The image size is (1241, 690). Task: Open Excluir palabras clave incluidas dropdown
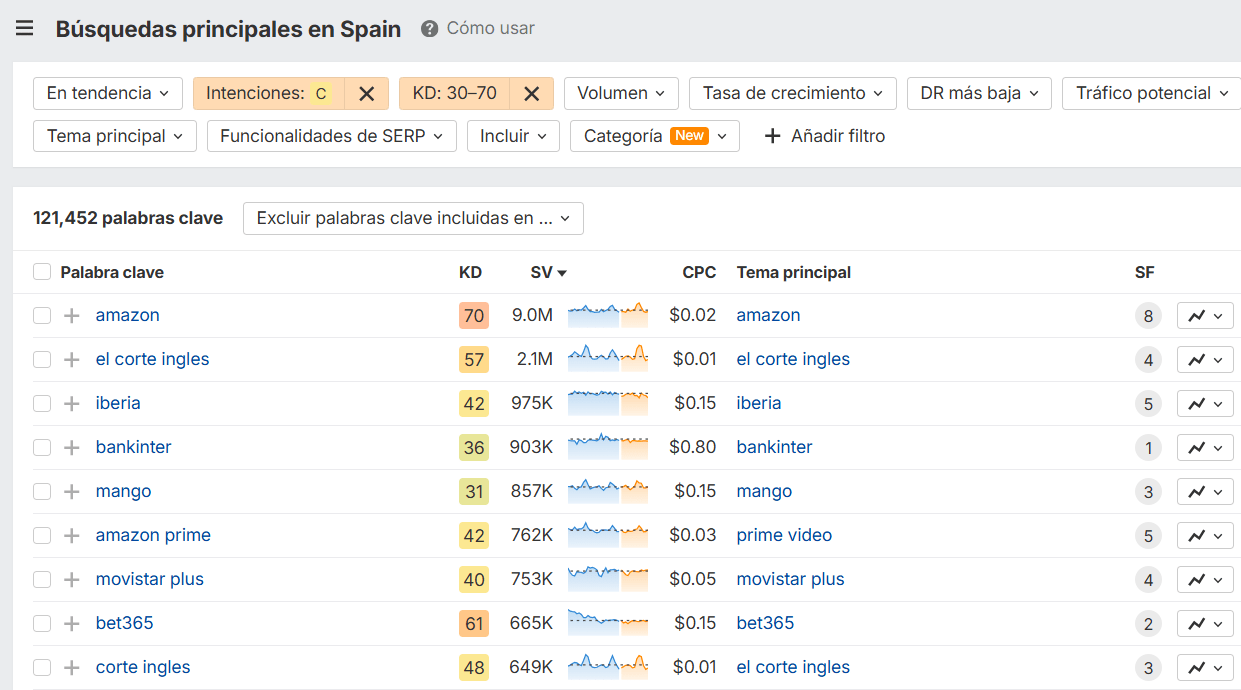coord(413,218)
